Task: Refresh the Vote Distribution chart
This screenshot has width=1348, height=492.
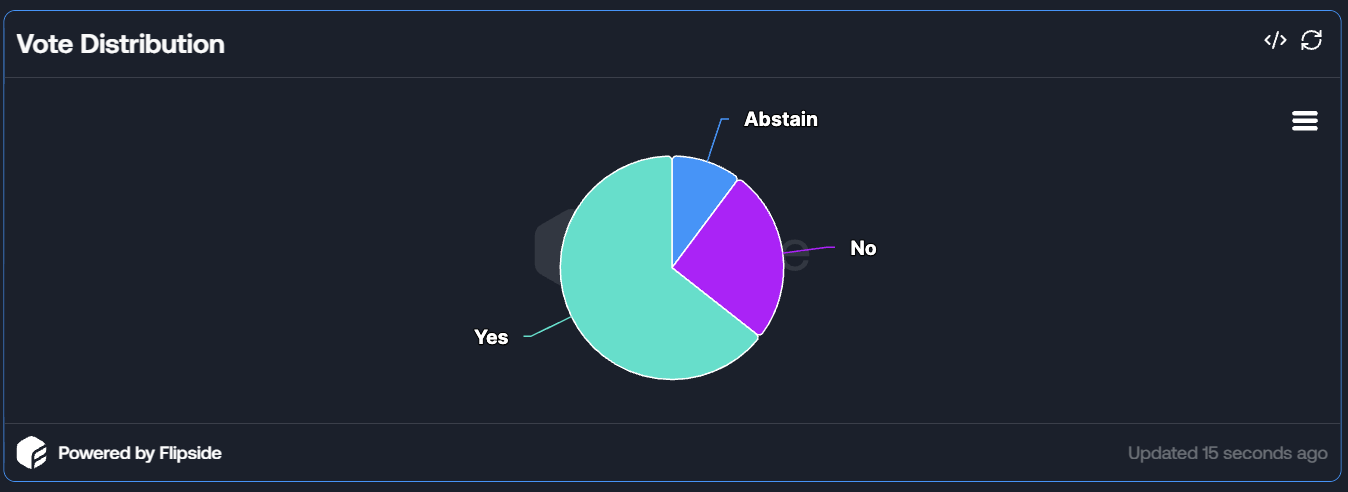Action: 1311,40
